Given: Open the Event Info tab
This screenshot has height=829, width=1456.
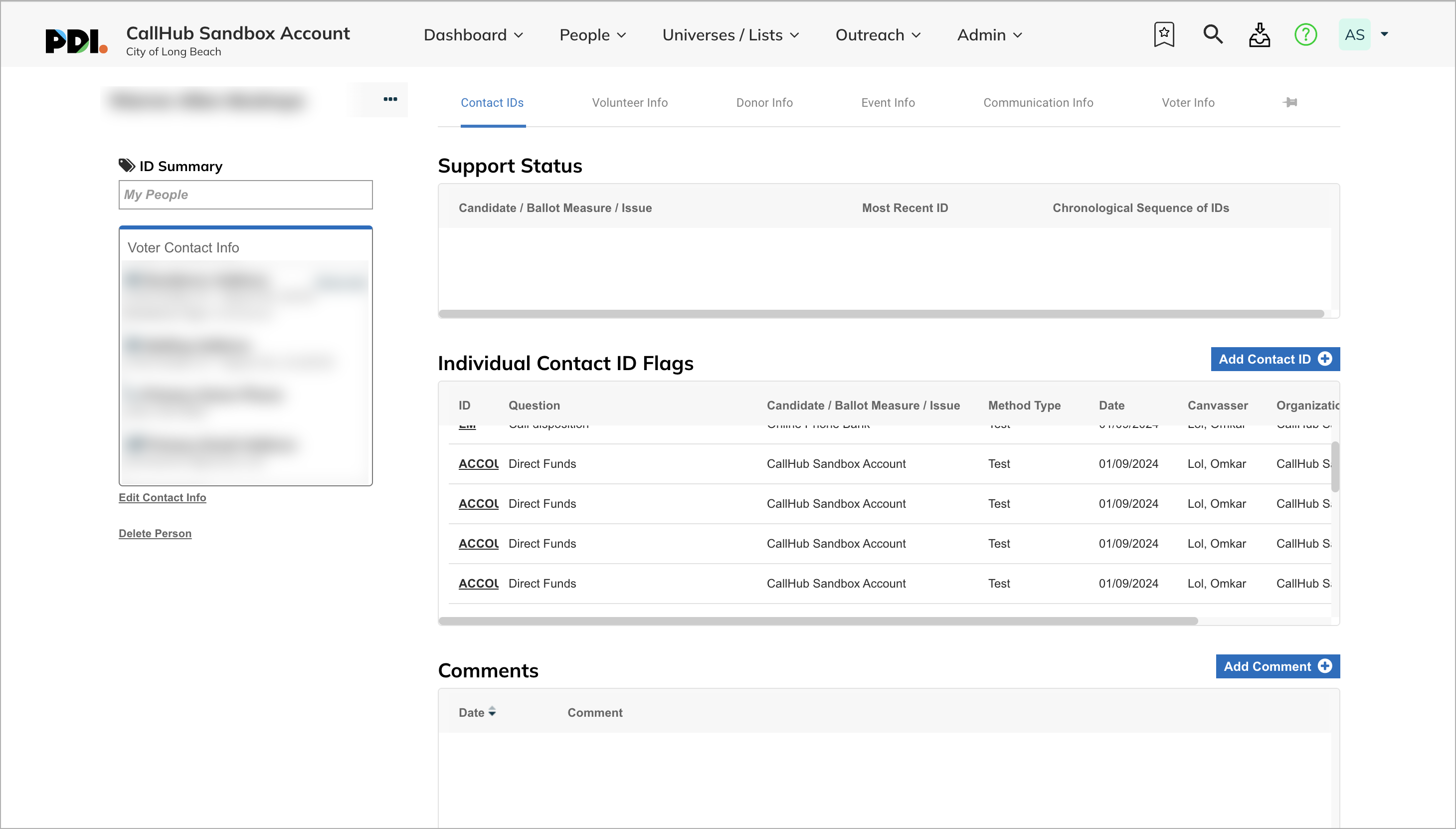Looking at the screenshot, I should pyautogui.click(x=888, y=102).
